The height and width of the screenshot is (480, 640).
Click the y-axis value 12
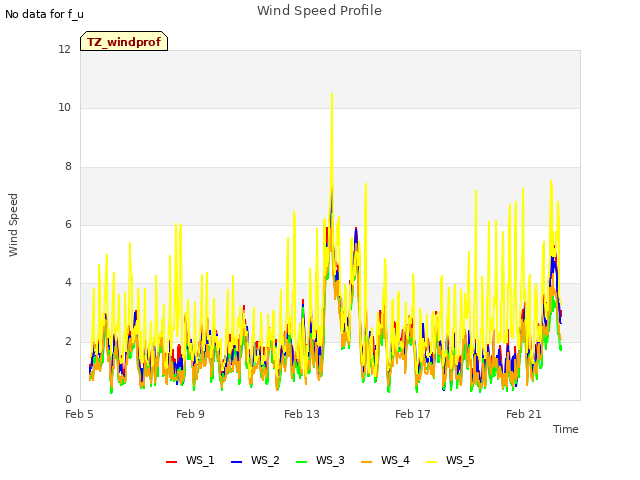coord(64,49)
